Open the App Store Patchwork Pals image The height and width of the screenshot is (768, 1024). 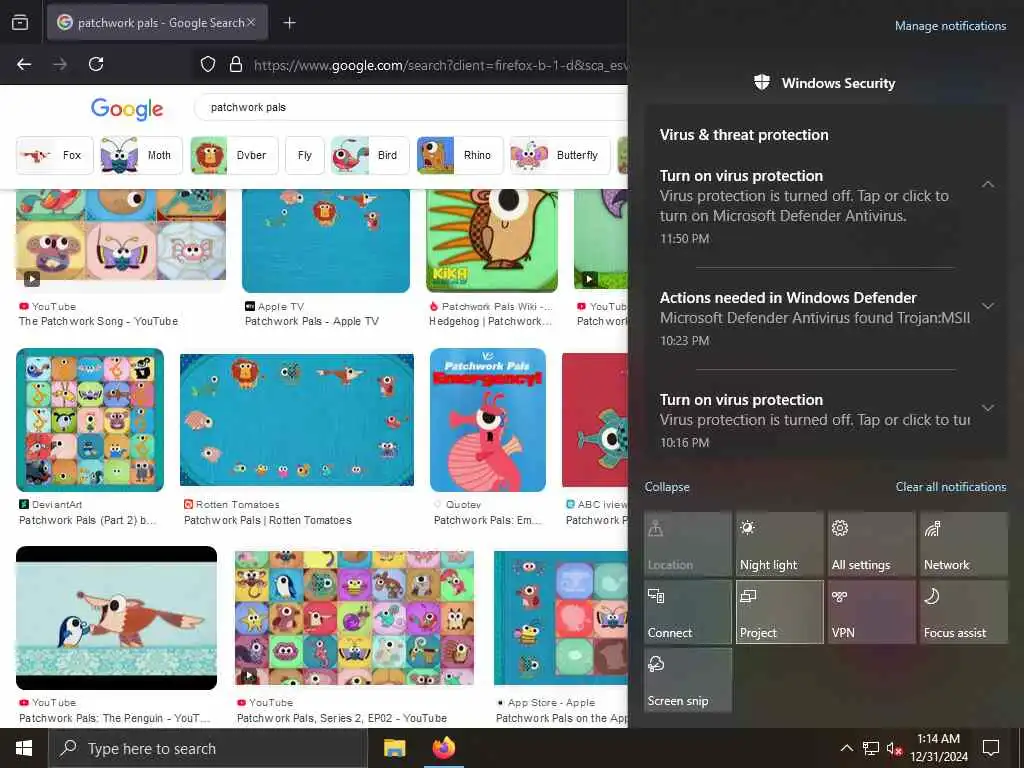click(561, 618)
